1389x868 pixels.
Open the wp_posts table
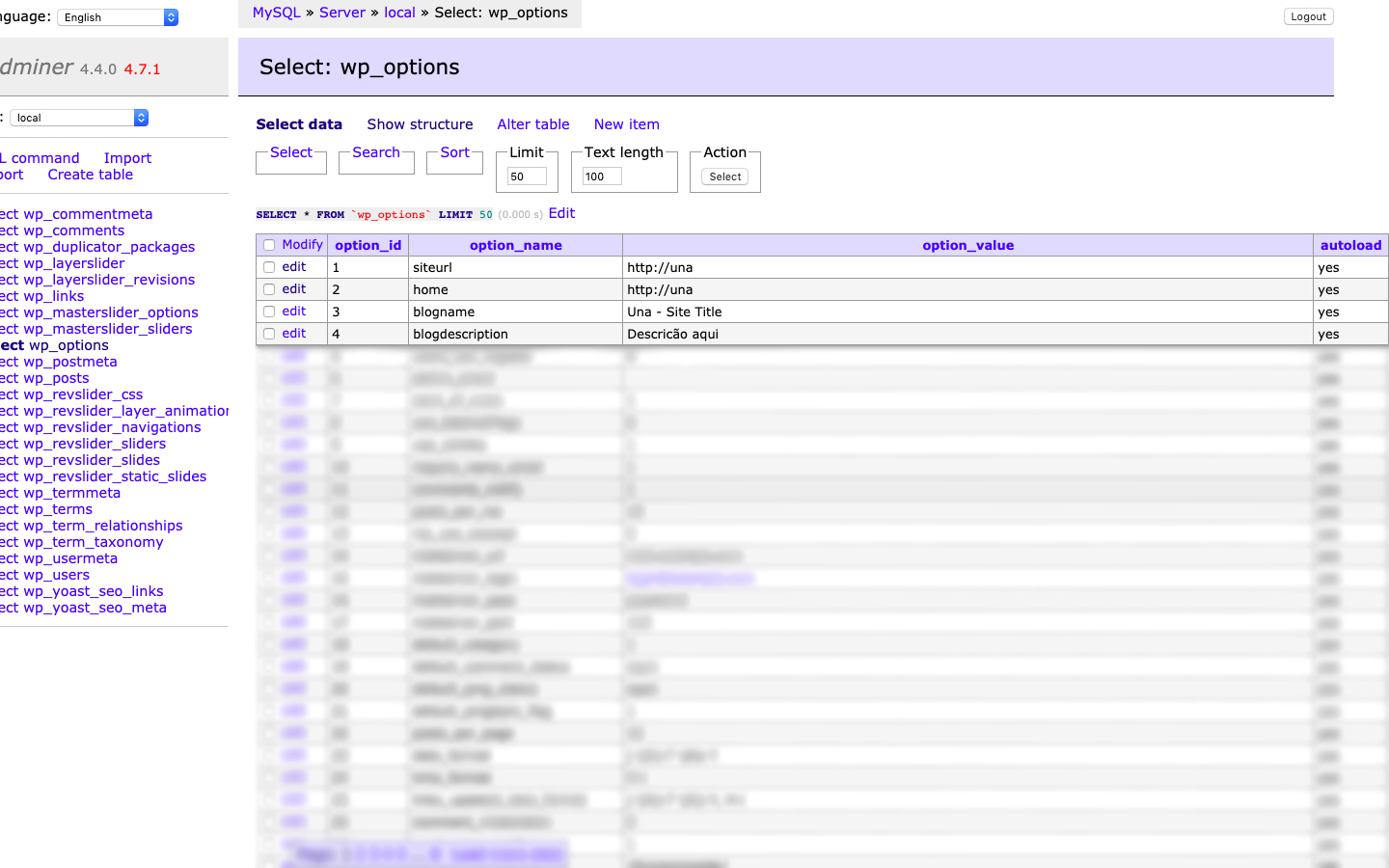tap(56, 378)
